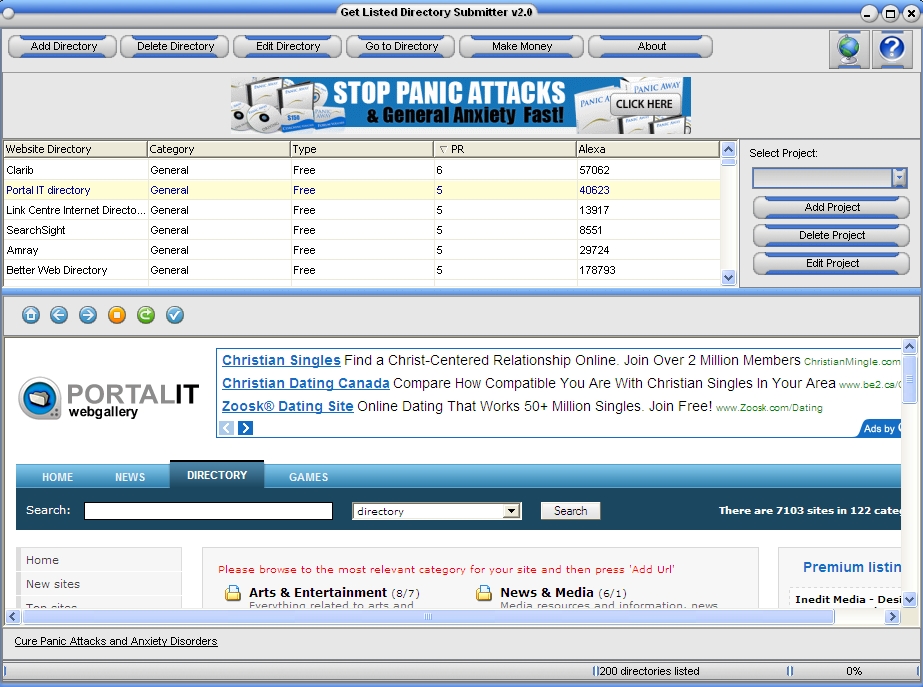Image resolution: width=923 pixels, height=687 pixels.
Task: Click the webpage Search button
Action: pyautogui.click(x=570, y=511)
